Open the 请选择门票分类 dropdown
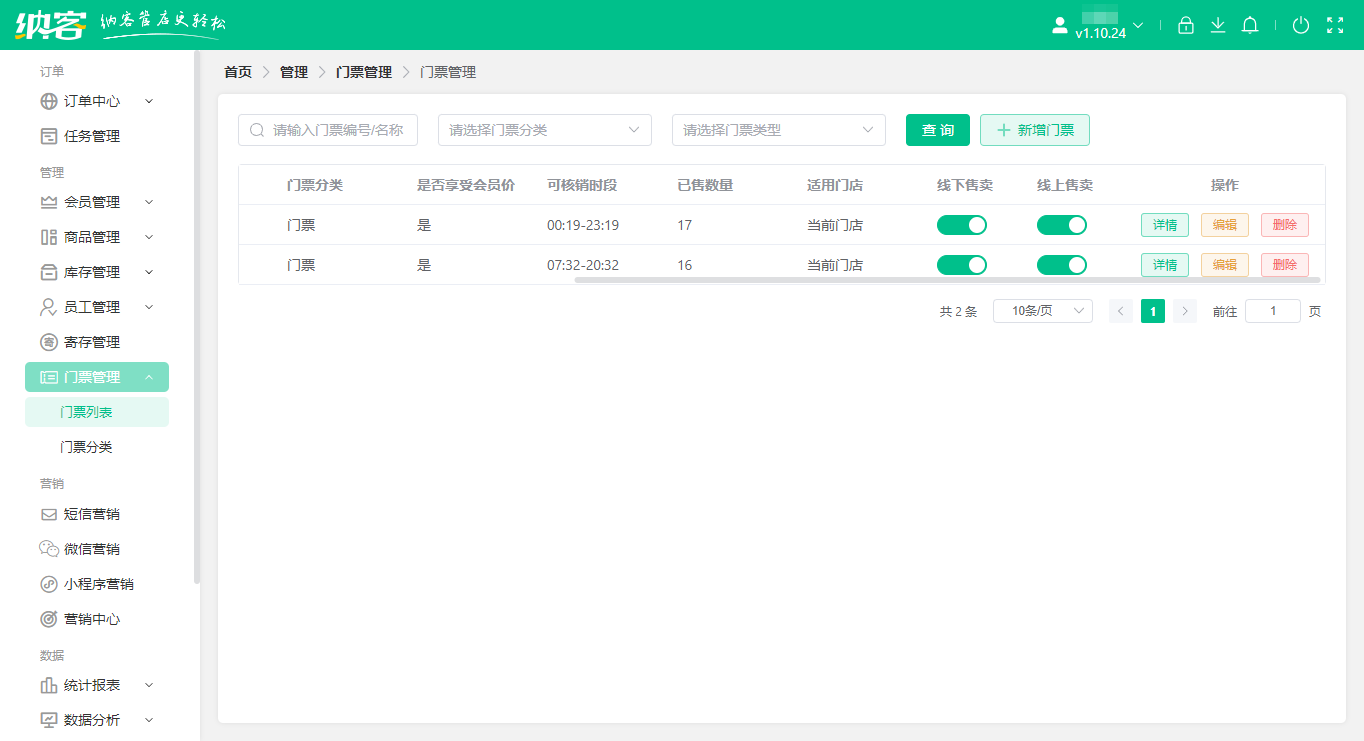The image size is (1364, 741). [x=545, y=130]
